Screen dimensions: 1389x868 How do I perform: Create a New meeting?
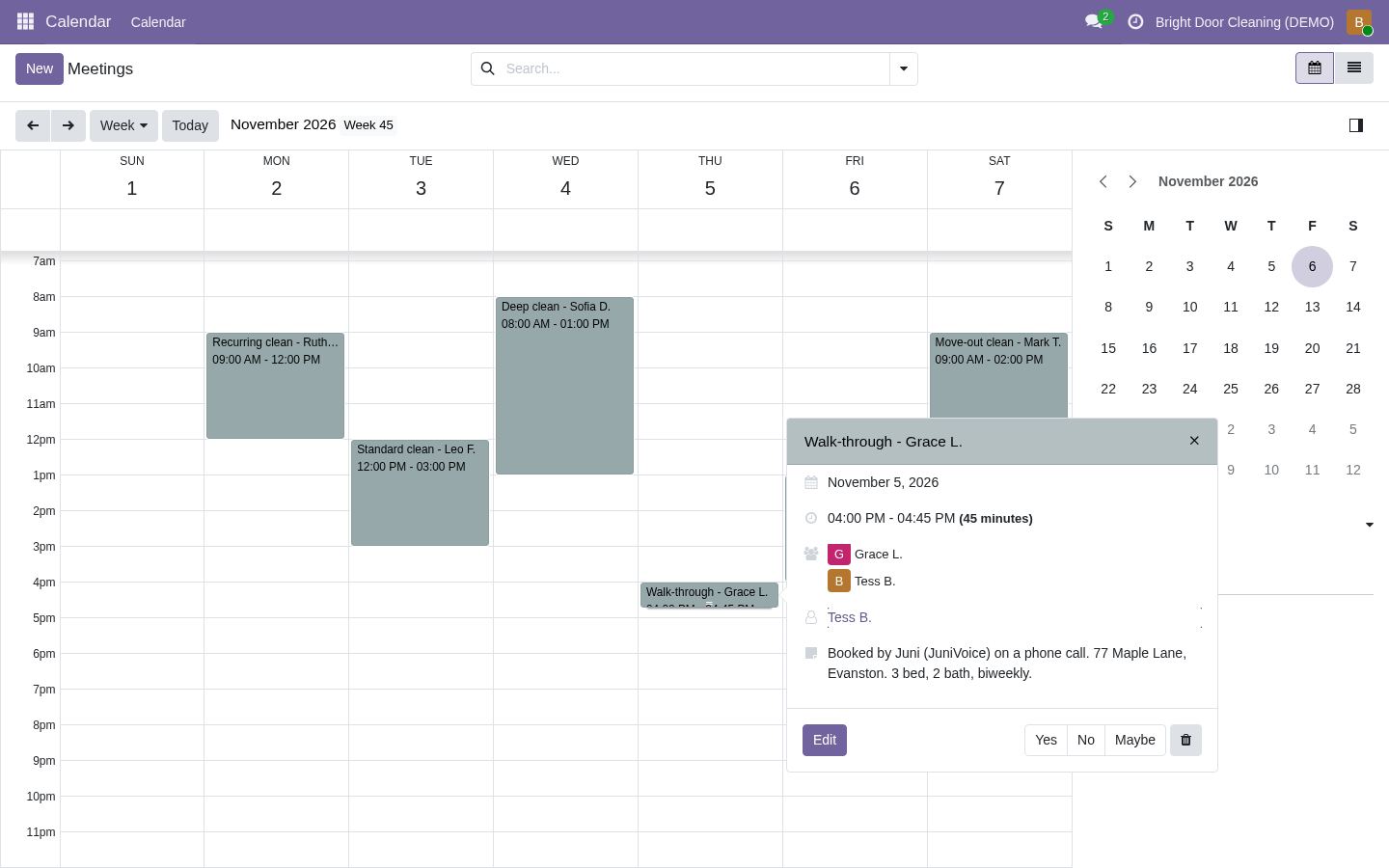point(40,68)
